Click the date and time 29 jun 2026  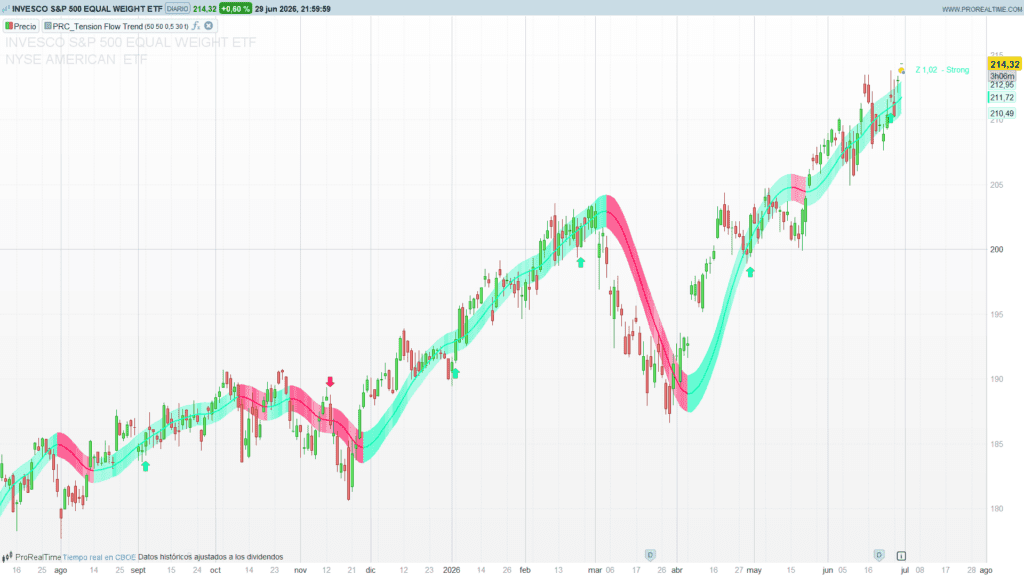[x=293, y=9]
